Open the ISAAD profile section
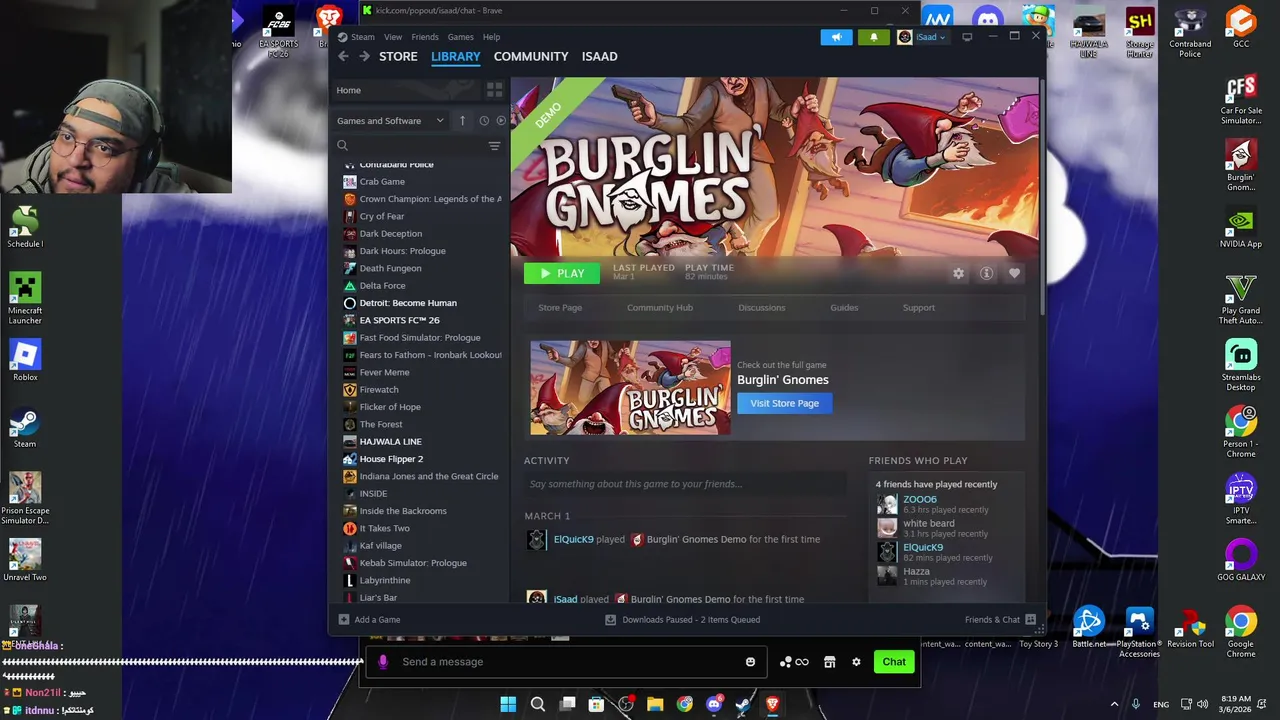This screenshot has height=720, width=1280. (x=600, y=56)
